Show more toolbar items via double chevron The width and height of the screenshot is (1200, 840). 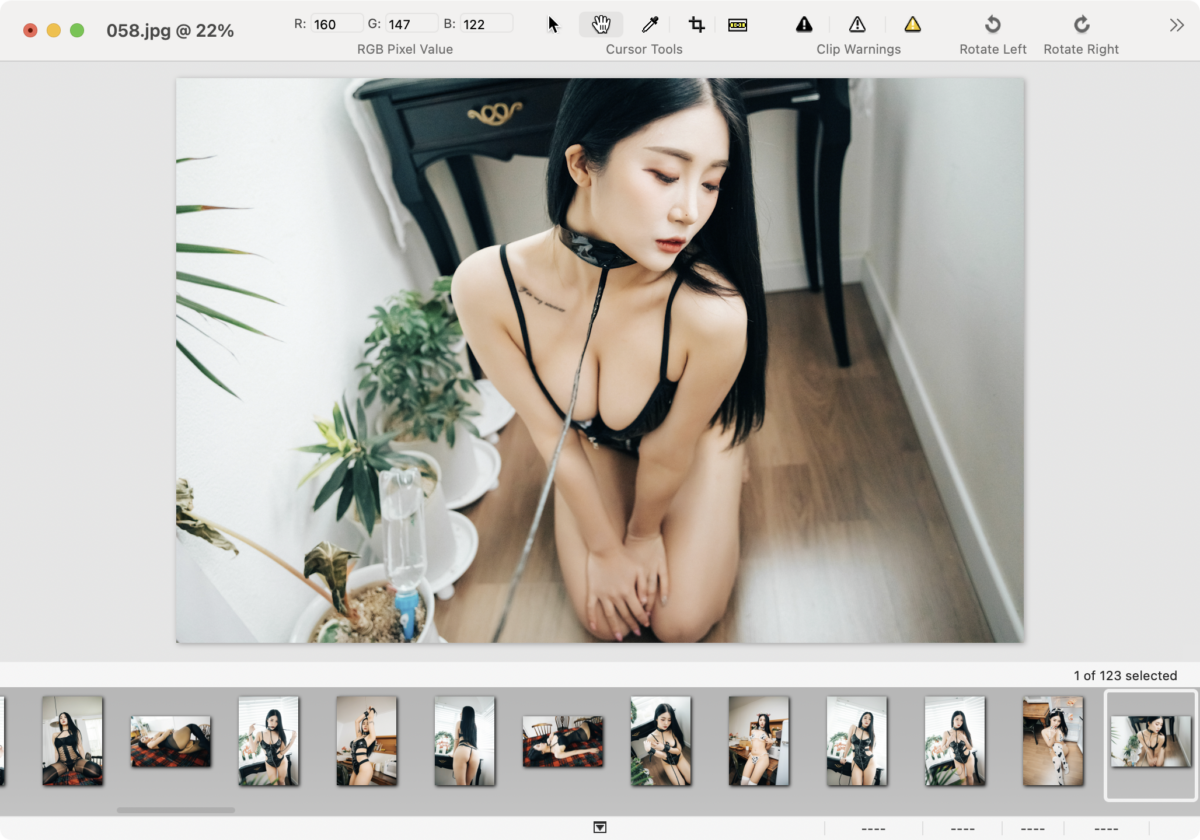(1177, 25)
